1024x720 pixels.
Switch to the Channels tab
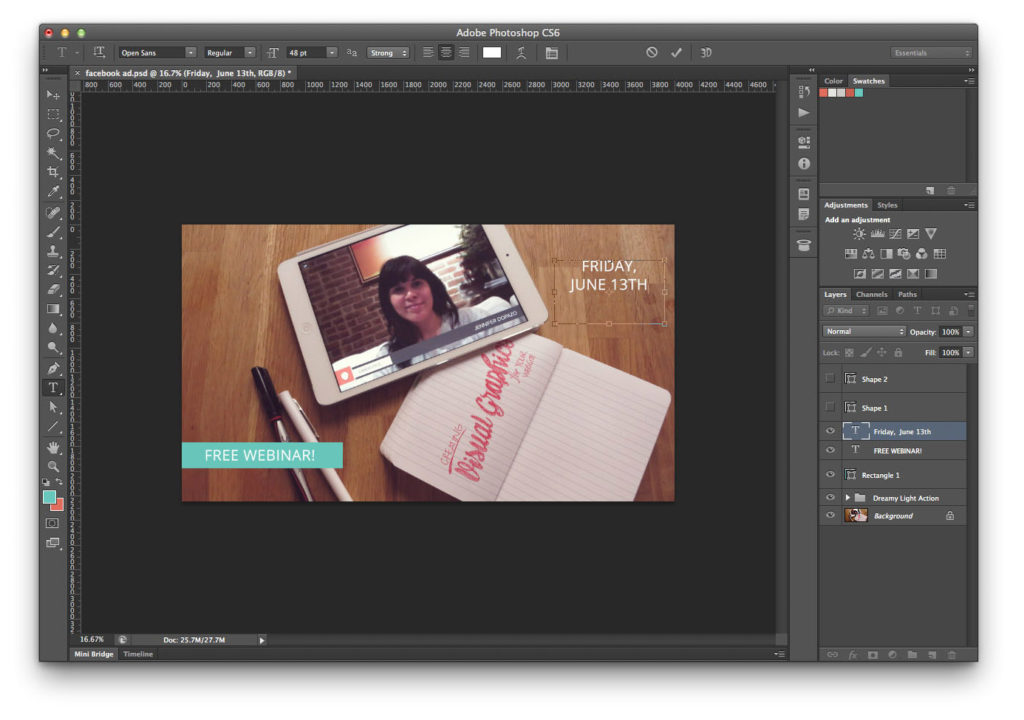coord(871,295)
